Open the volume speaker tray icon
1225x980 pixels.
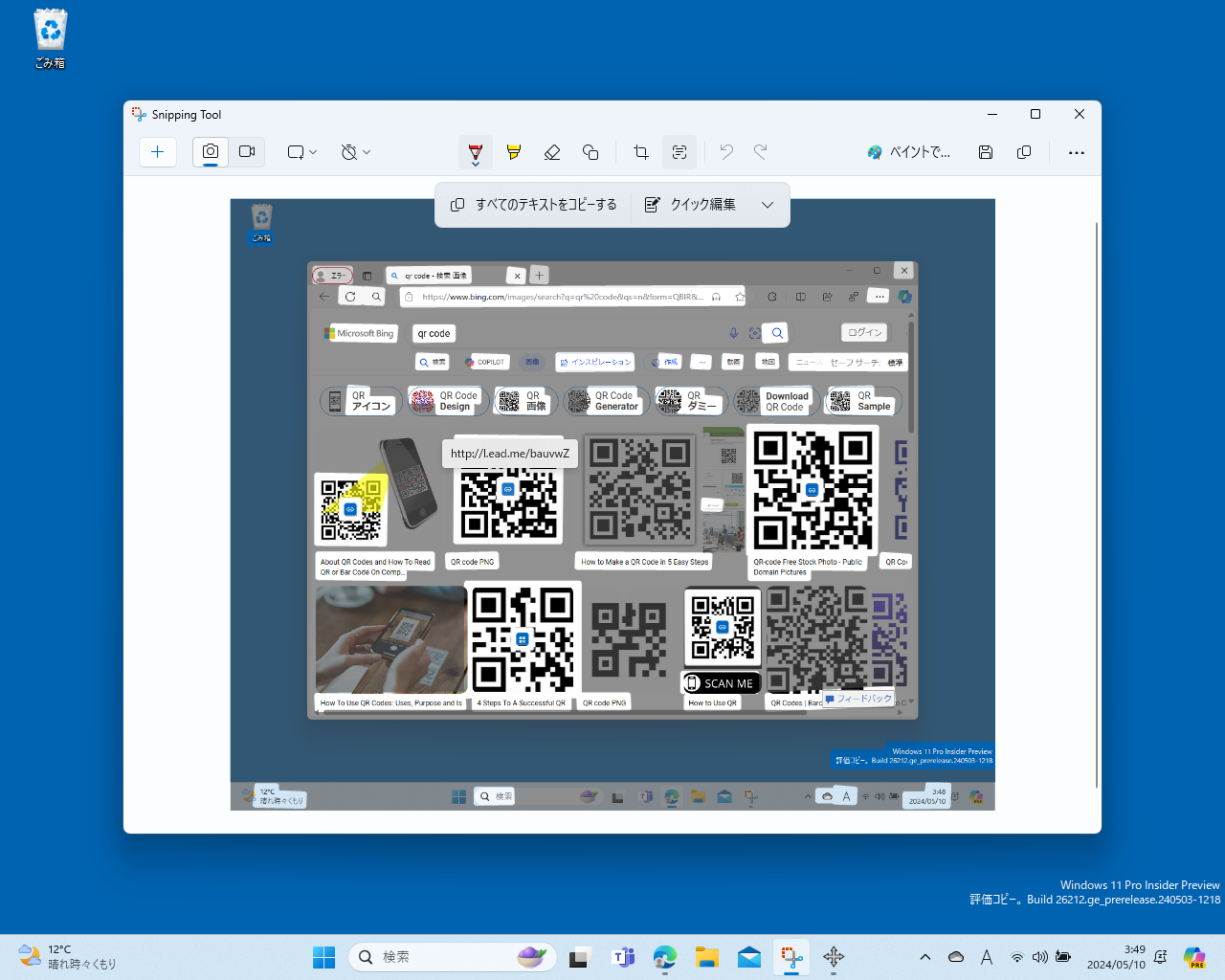click(1040, 957)
